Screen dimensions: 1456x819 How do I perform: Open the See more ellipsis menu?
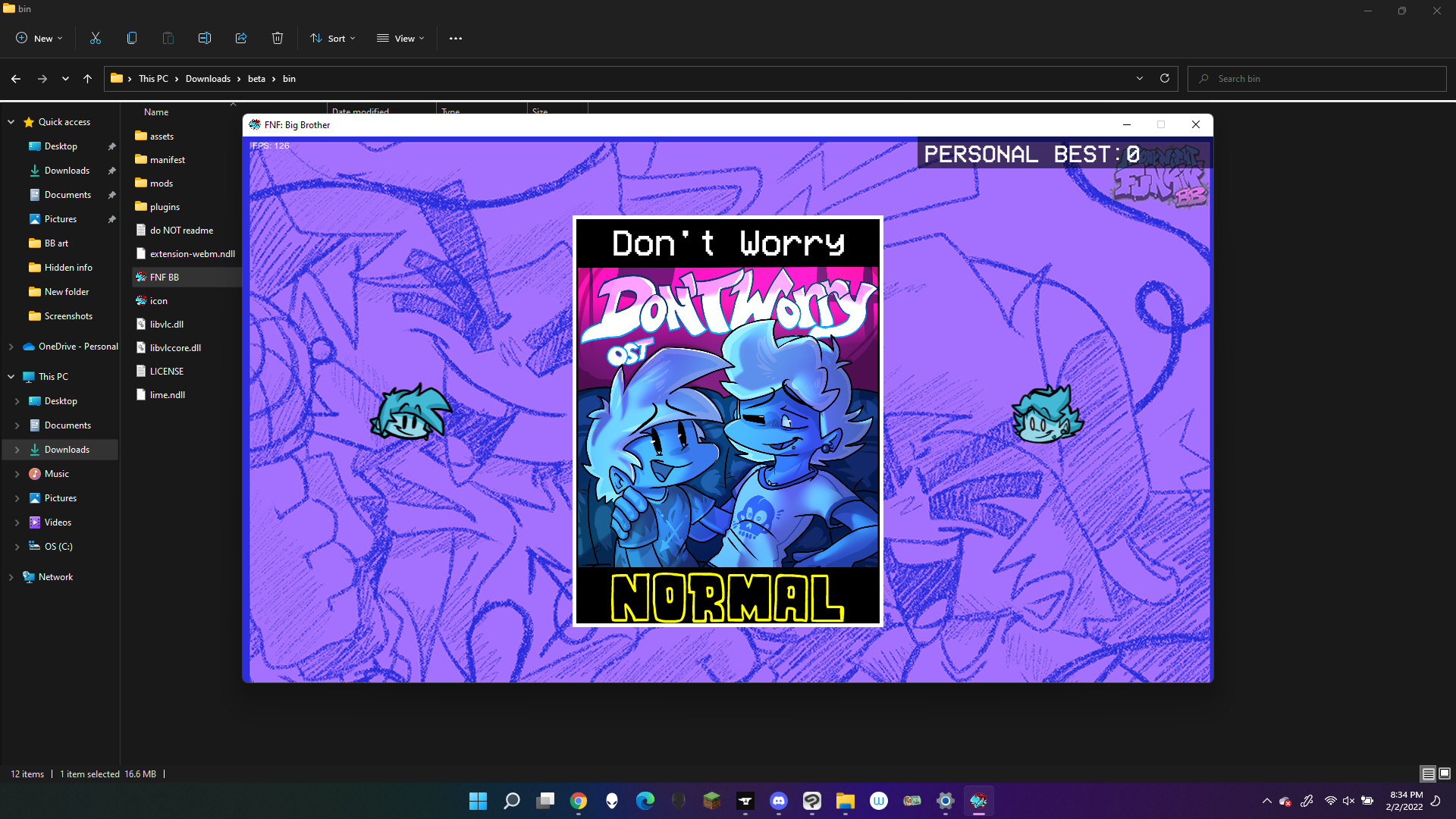pos(456,38)
